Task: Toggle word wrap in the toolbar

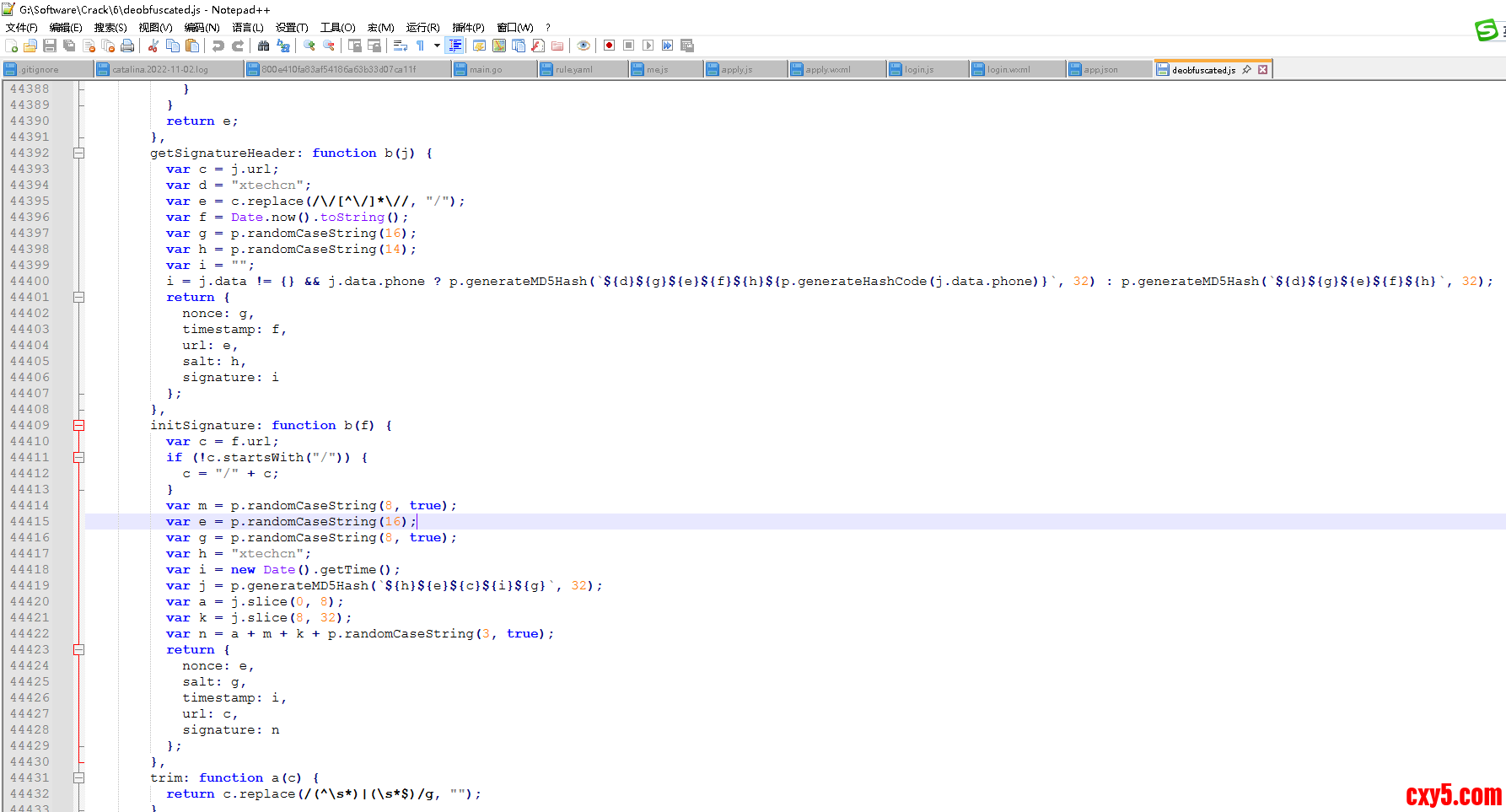Action: pyautogui.click(x=401, y=46)
